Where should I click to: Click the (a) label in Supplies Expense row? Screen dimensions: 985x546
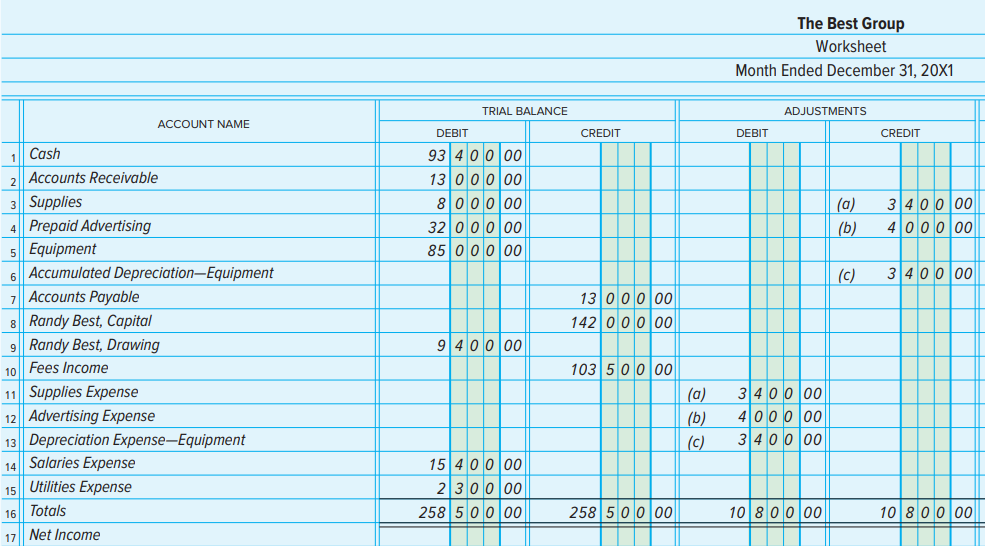(696, 395)
